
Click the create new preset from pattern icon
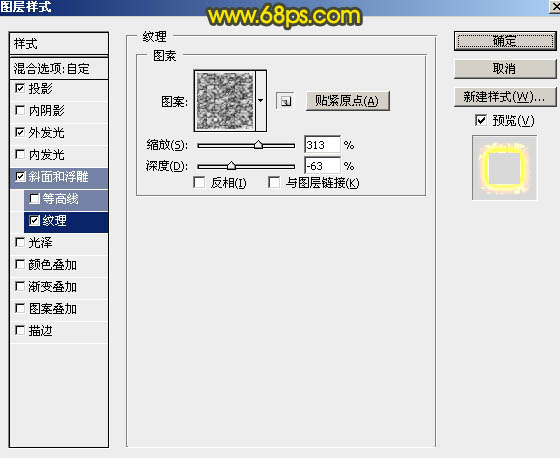285,101
